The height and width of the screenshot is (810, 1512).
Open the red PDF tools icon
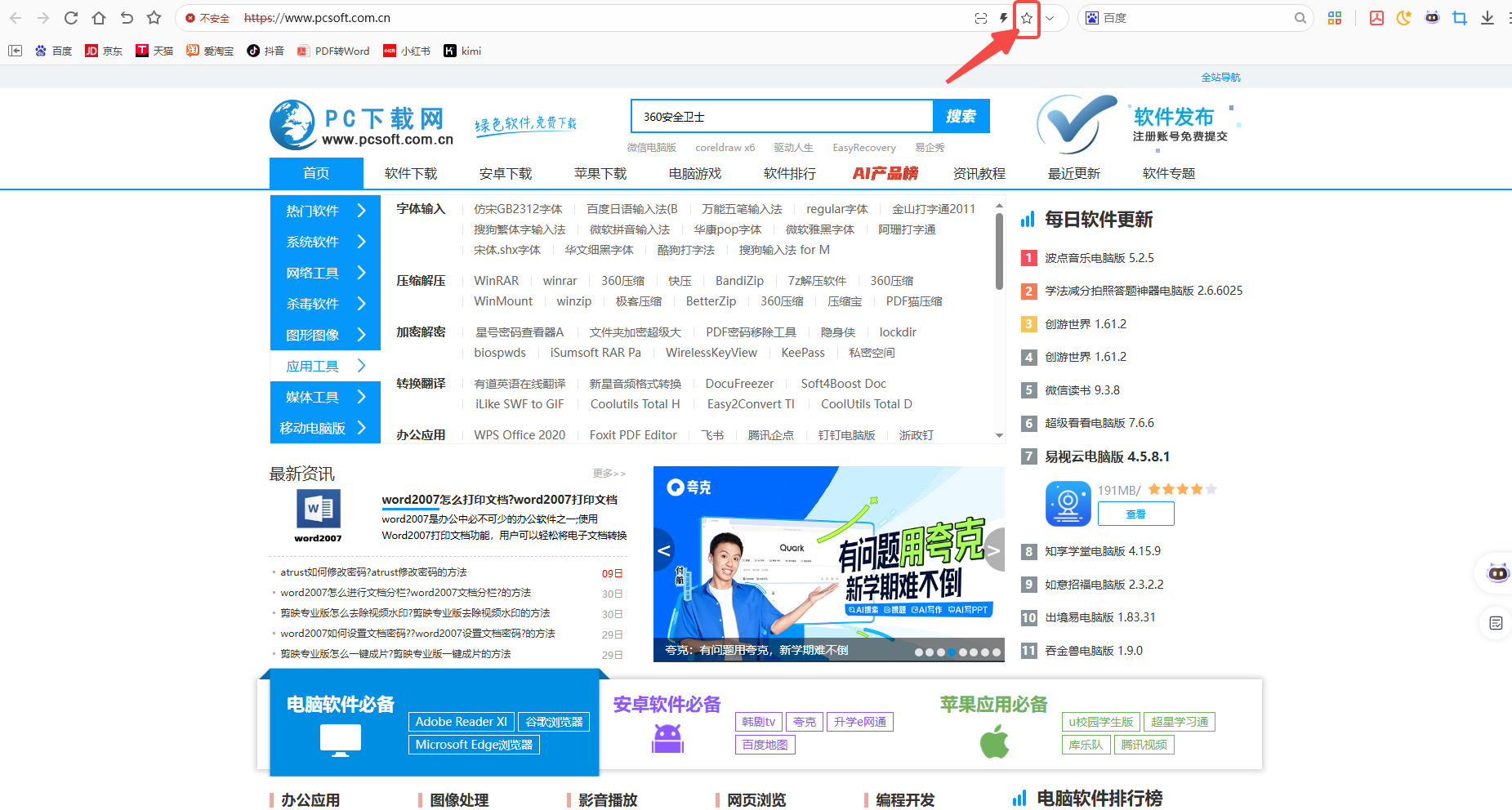click(x=1376, y=17)
